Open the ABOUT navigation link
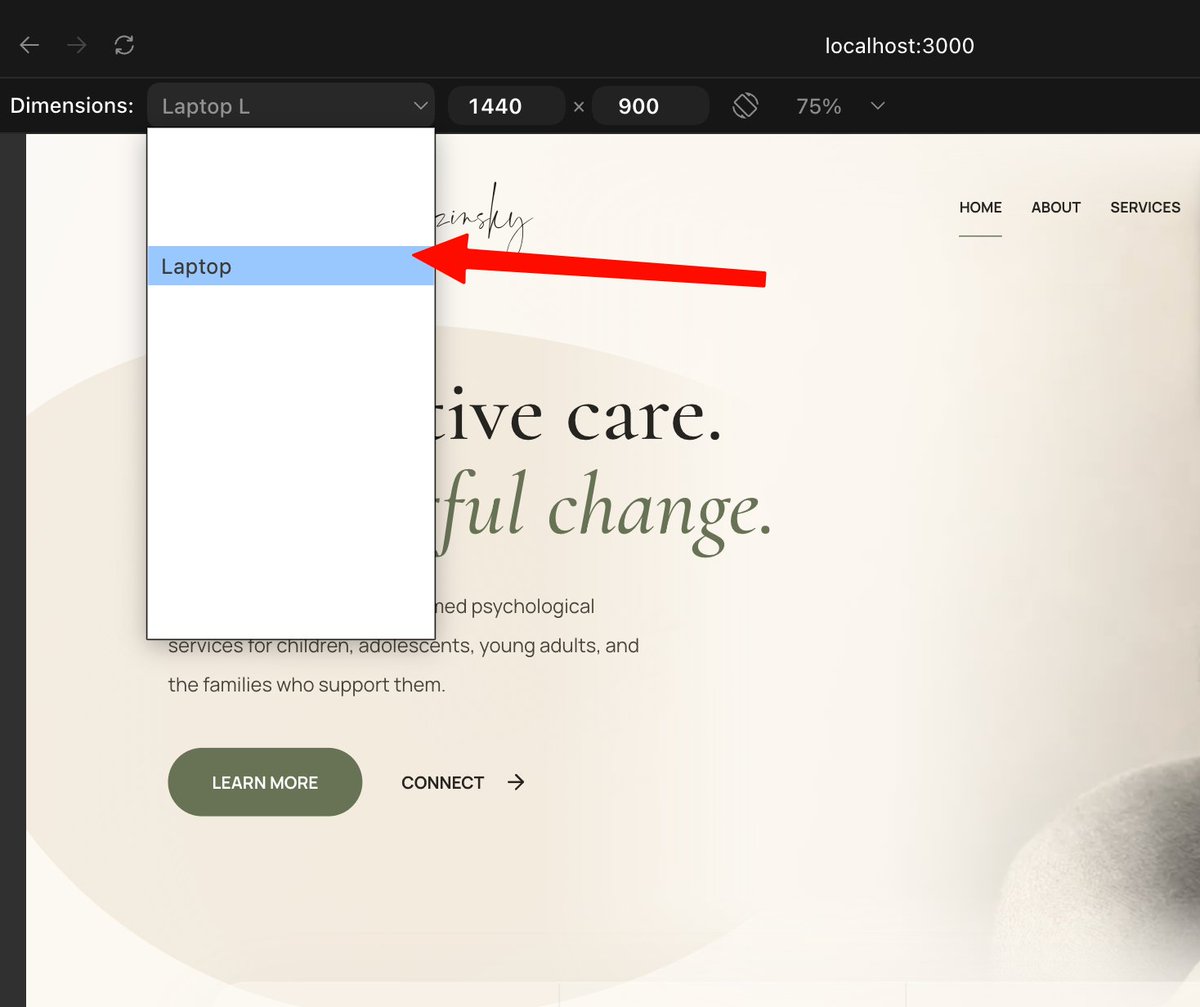Screen dimensions: 1200x1007 (x=1056, y=208)
